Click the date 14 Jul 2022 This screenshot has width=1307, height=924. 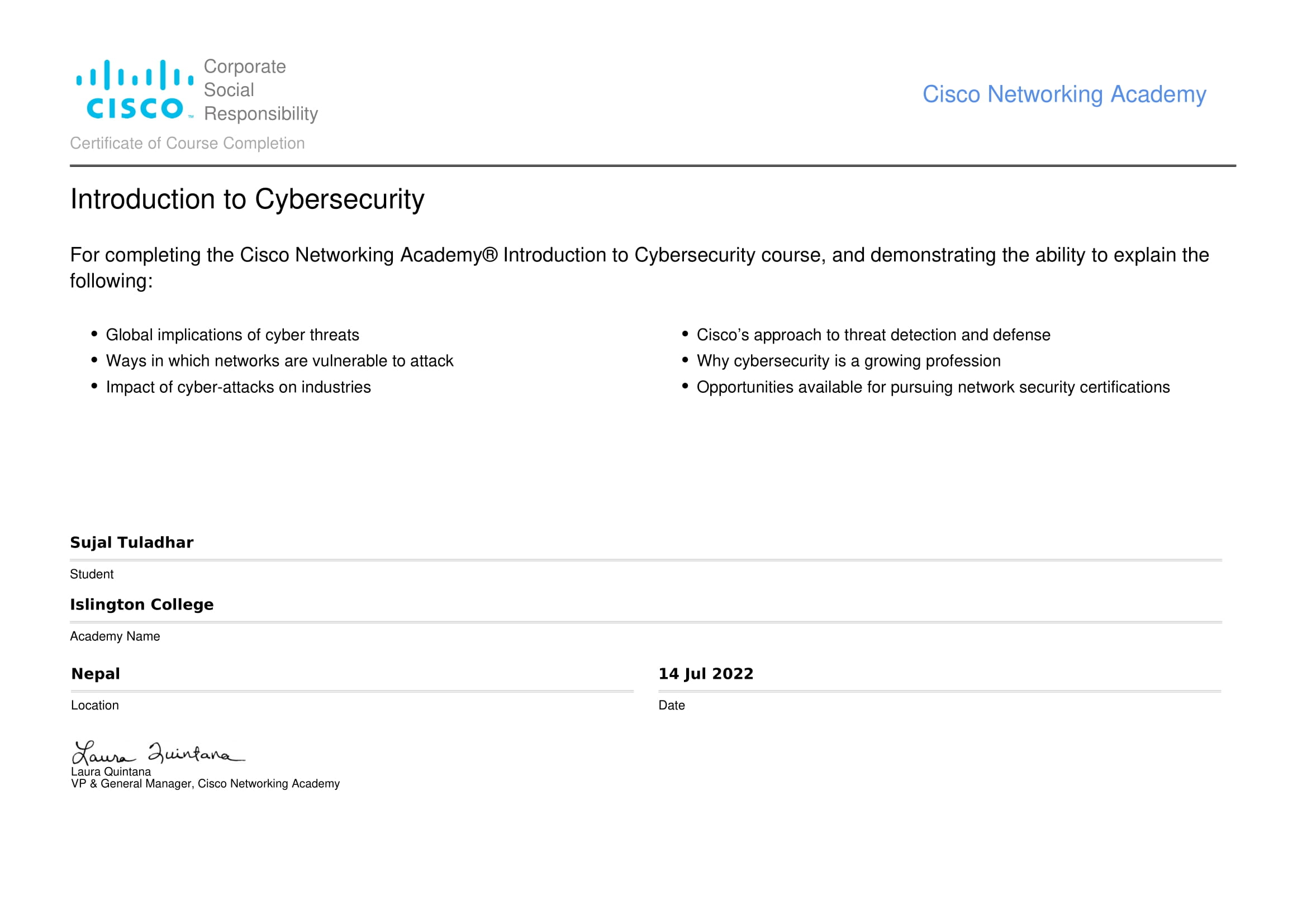[x=706, y=674]
